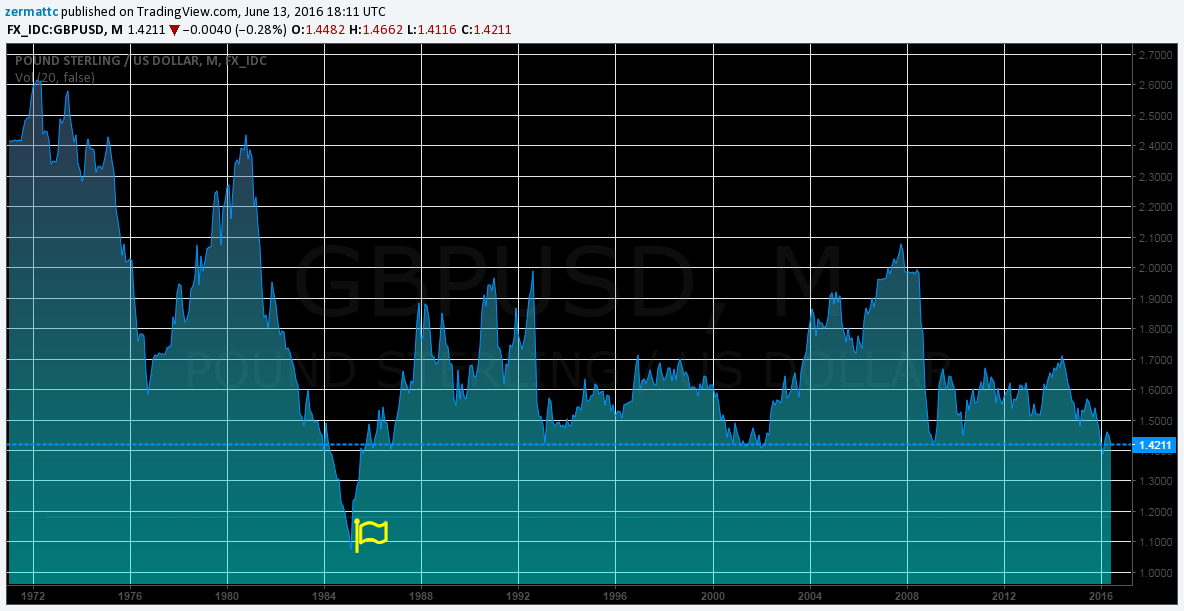Click the 2.3000 price axis label
1184x611 pixels.
pos(1156,177)
